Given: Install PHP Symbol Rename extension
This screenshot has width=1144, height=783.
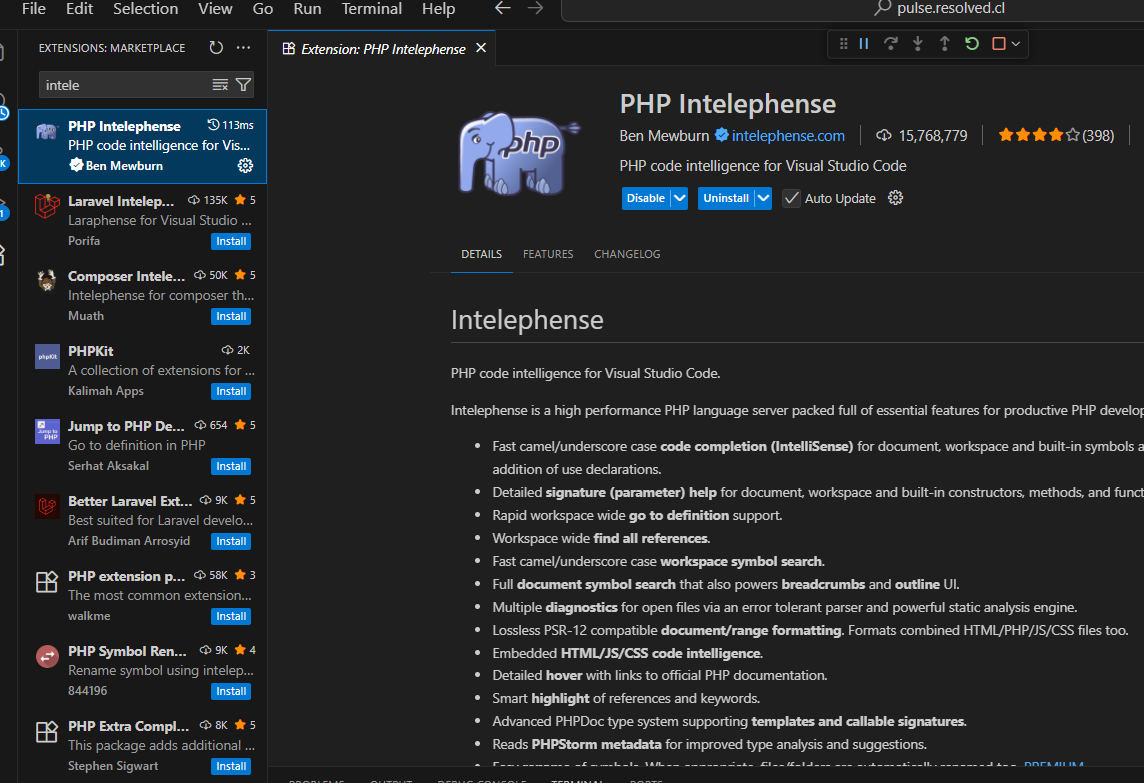Looking at the screenshot, I should coord(231,691).
